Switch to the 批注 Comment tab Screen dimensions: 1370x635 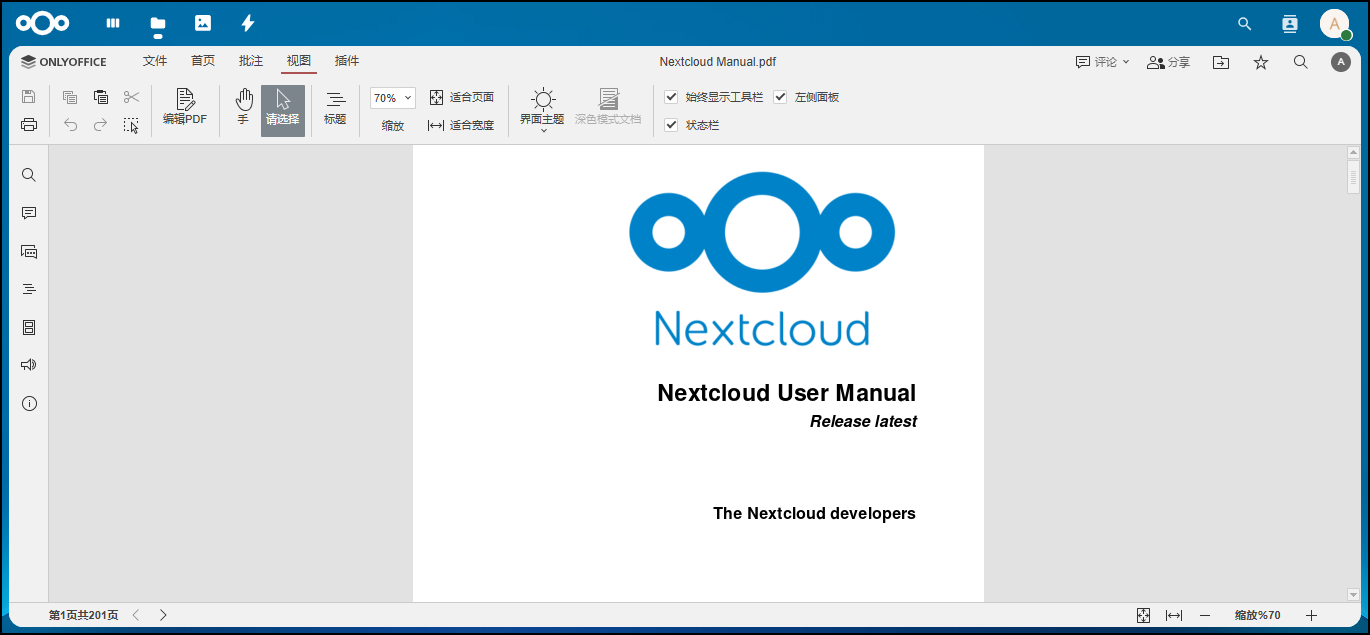pyautogui.click(x=251, y=61)
